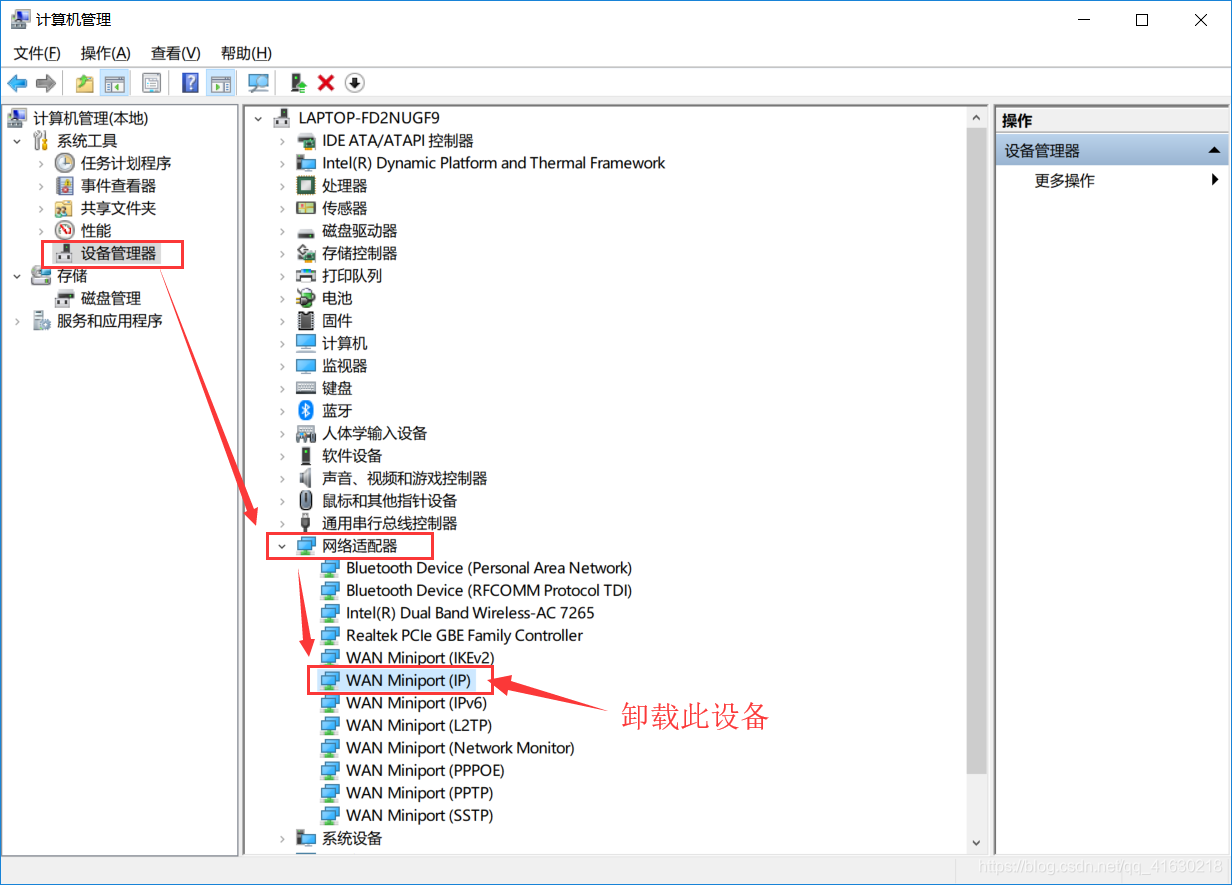This screenshot has height=885, width=1232.
Task: Click Scan for hardware changes monitor icon
Action: 259,83
